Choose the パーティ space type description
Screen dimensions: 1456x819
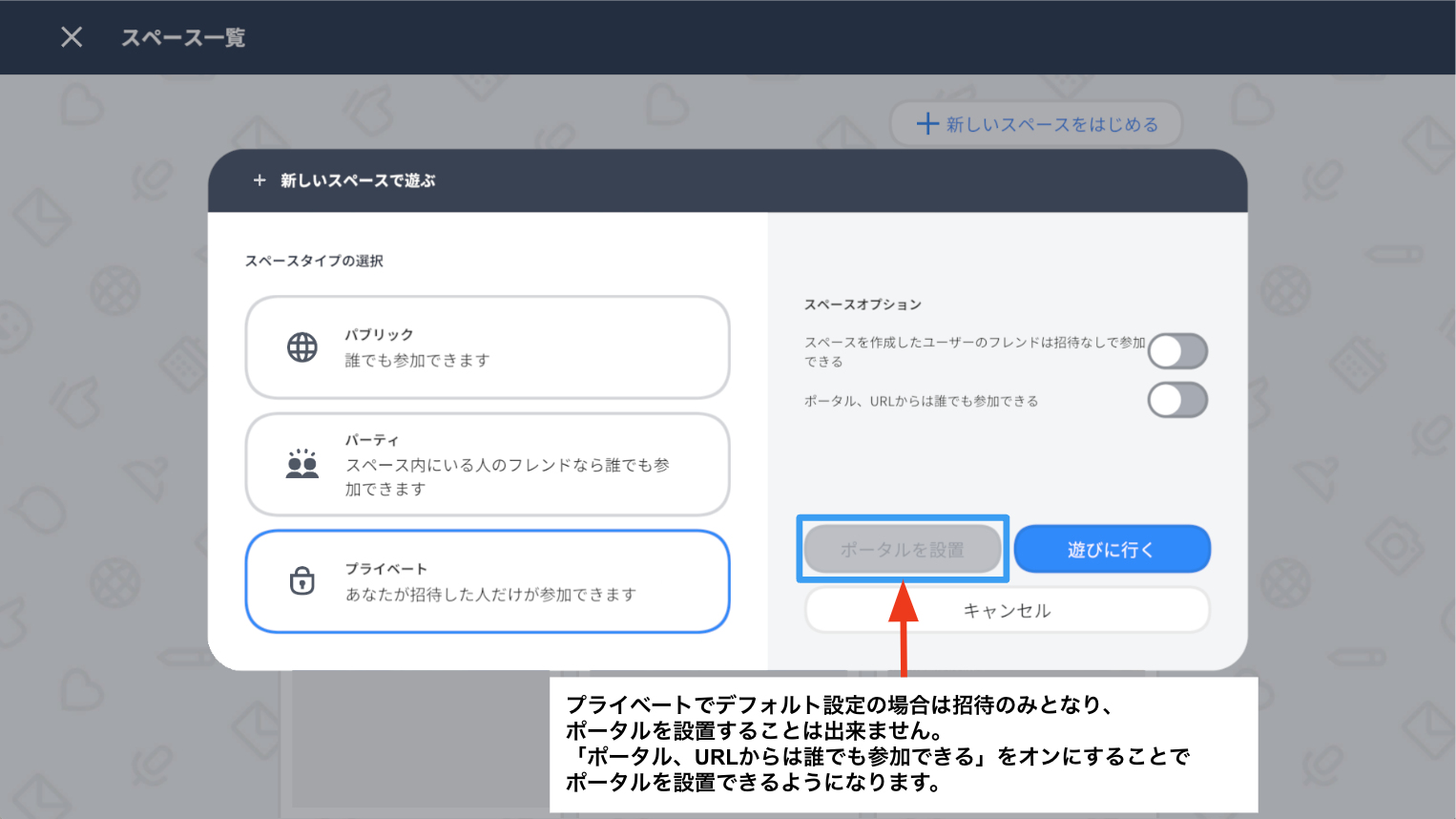pos(507,476)
